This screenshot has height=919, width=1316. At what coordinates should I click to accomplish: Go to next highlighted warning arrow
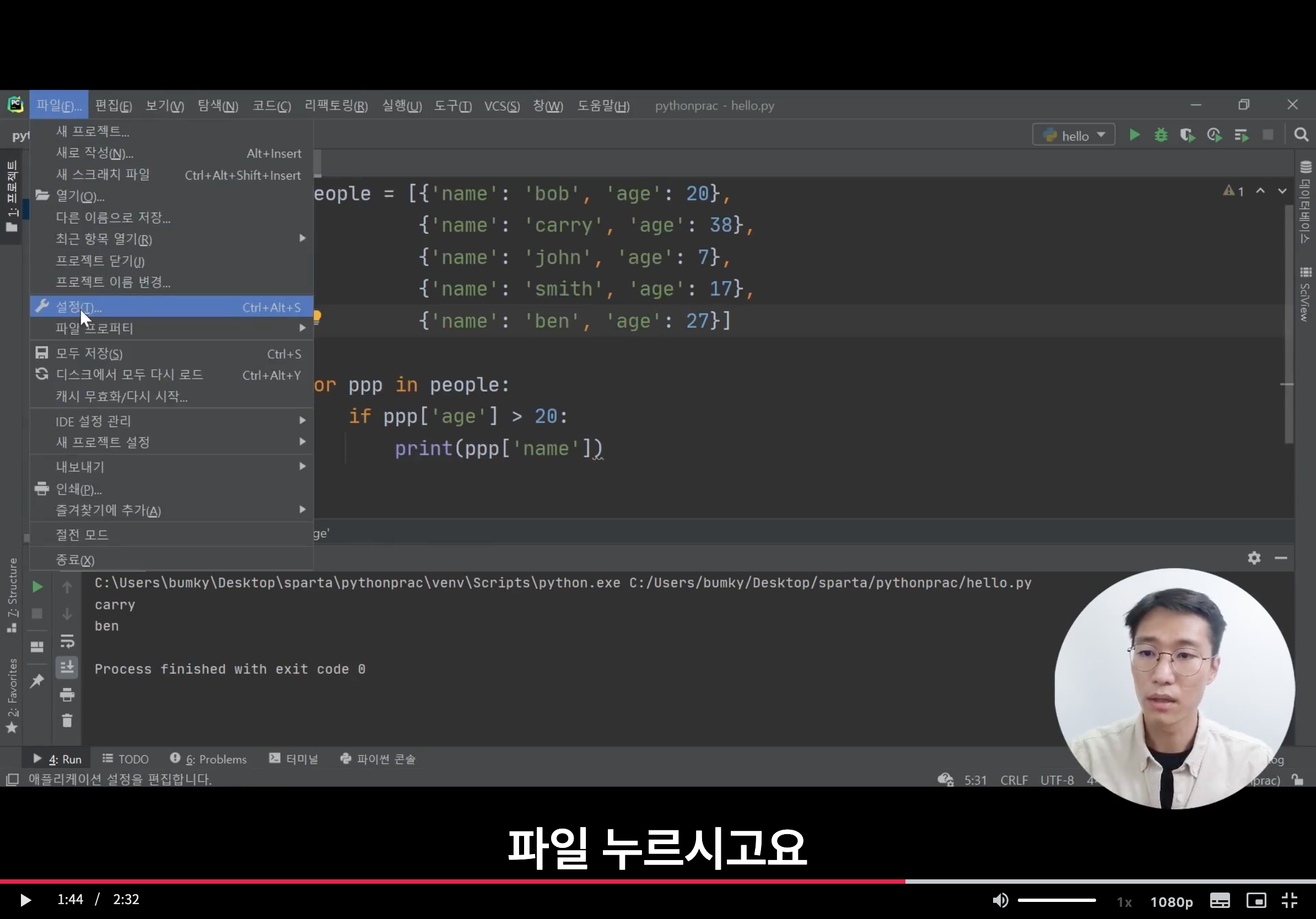tap(1282, 191)
